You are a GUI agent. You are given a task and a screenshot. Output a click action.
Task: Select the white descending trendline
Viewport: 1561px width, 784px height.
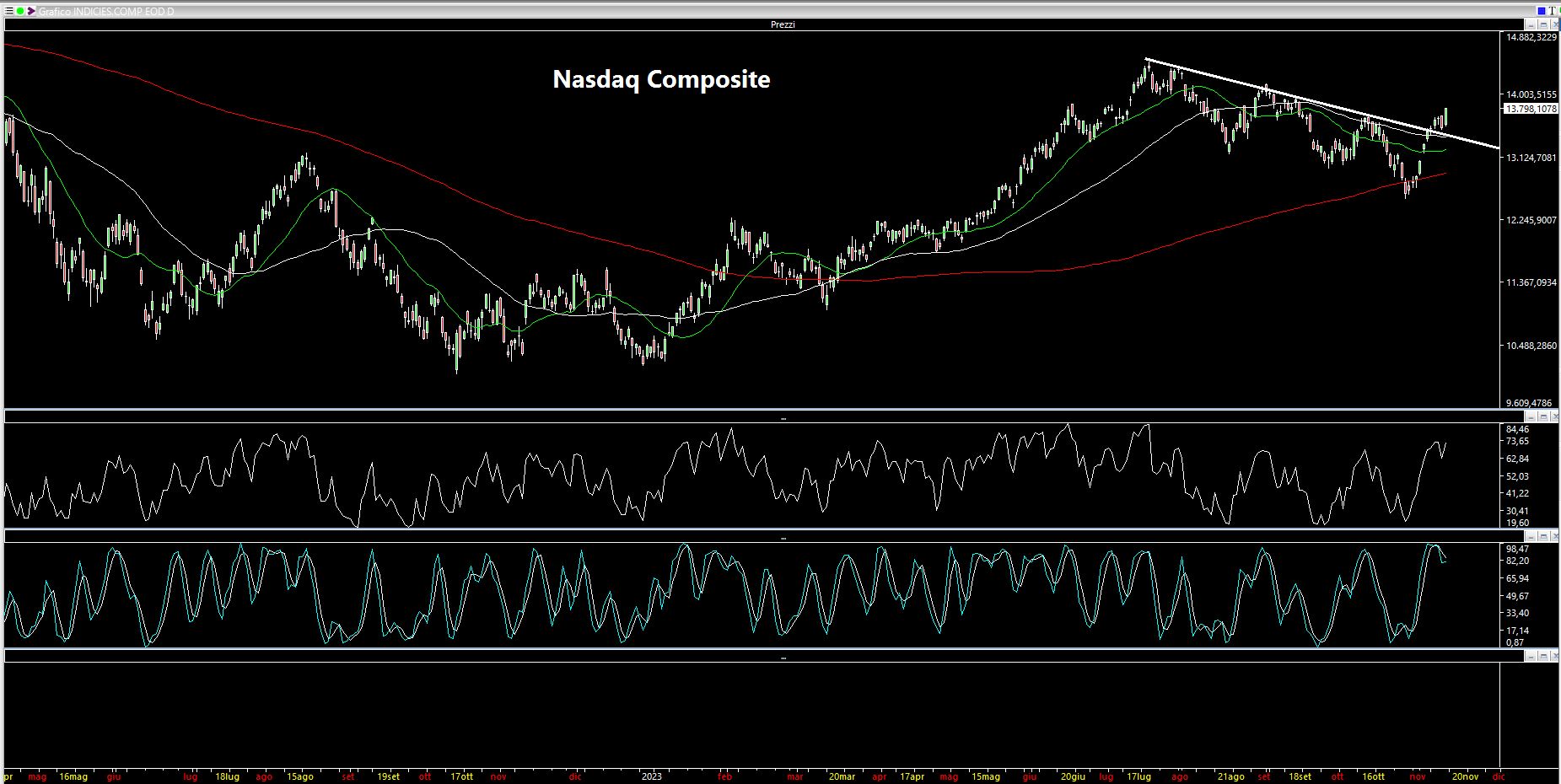tap(1322, 103)
